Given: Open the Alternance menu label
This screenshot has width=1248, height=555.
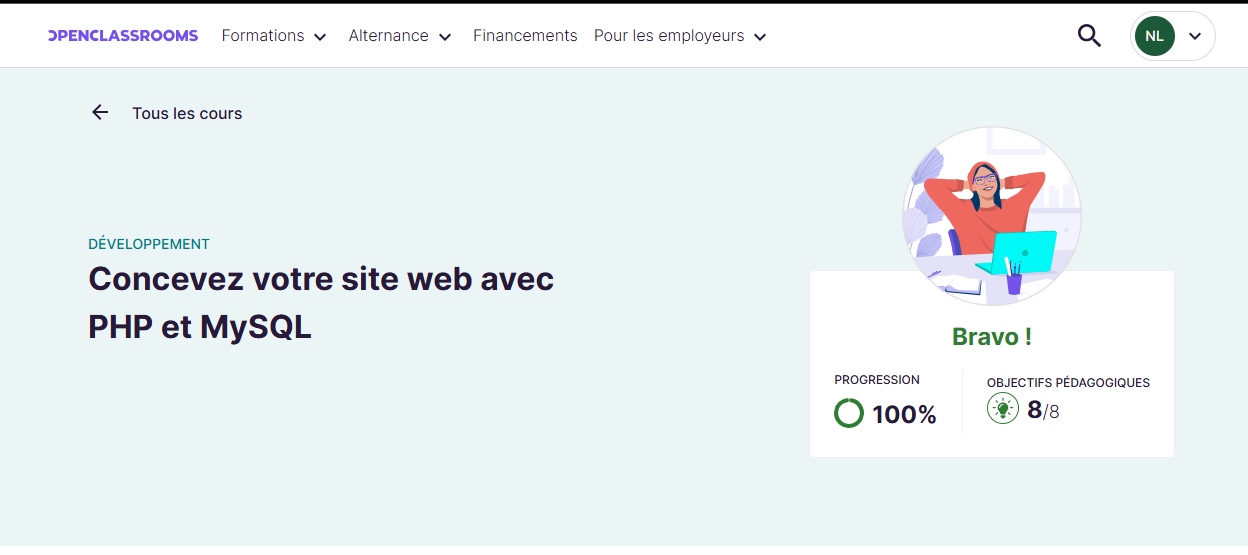Looking at the screenshot, I should coord(388,36).
